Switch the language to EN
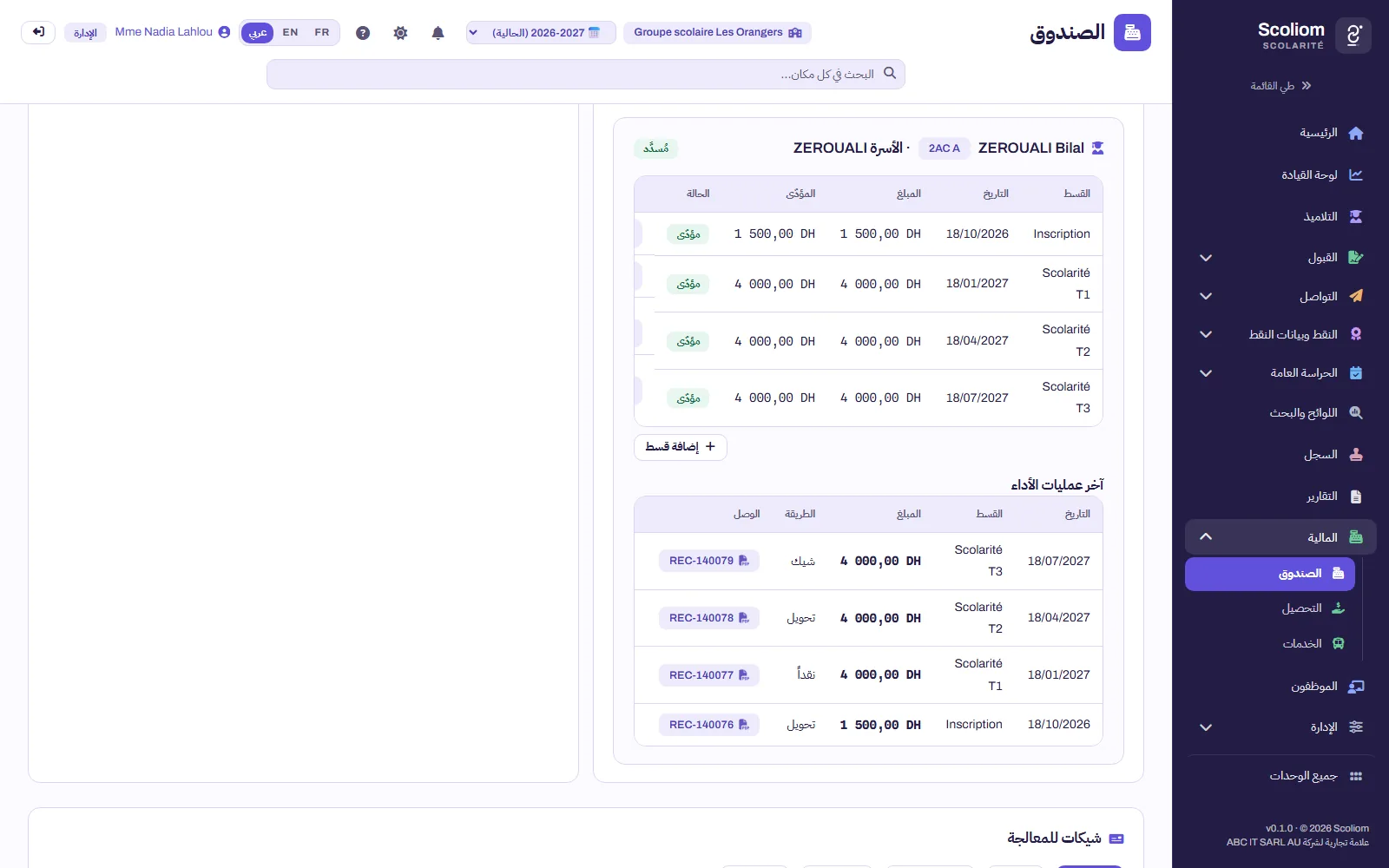This screenshot has width=1389, height=868. [290, 33]
